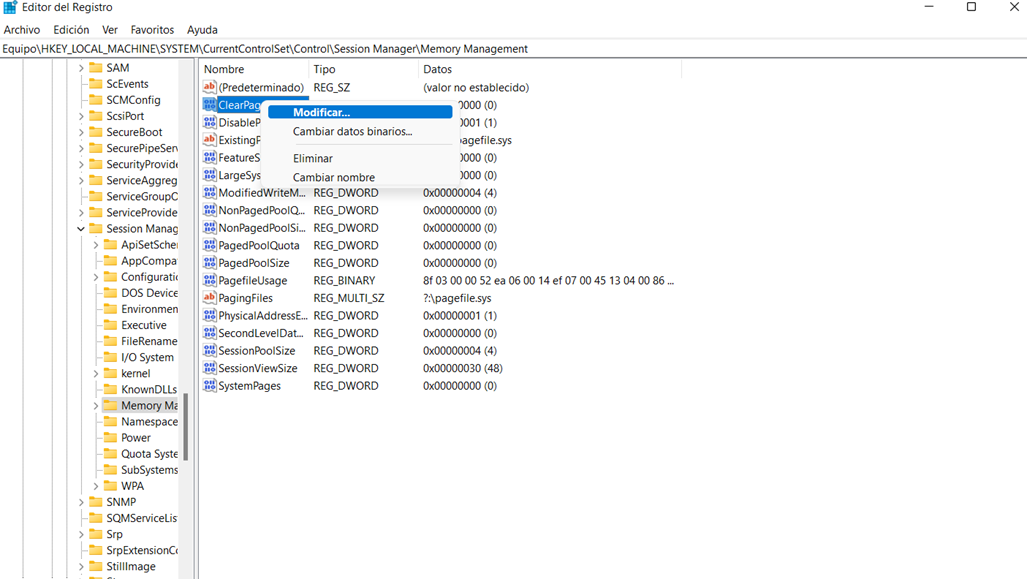
Task: Open the Ayuda menu
Action: click(202, 29)
